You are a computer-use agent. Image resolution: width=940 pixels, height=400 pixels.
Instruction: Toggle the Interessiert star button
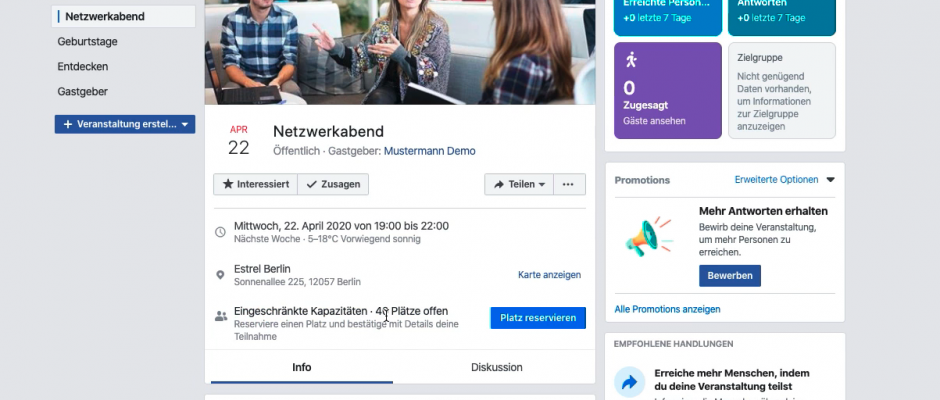(x=255, y=184)
